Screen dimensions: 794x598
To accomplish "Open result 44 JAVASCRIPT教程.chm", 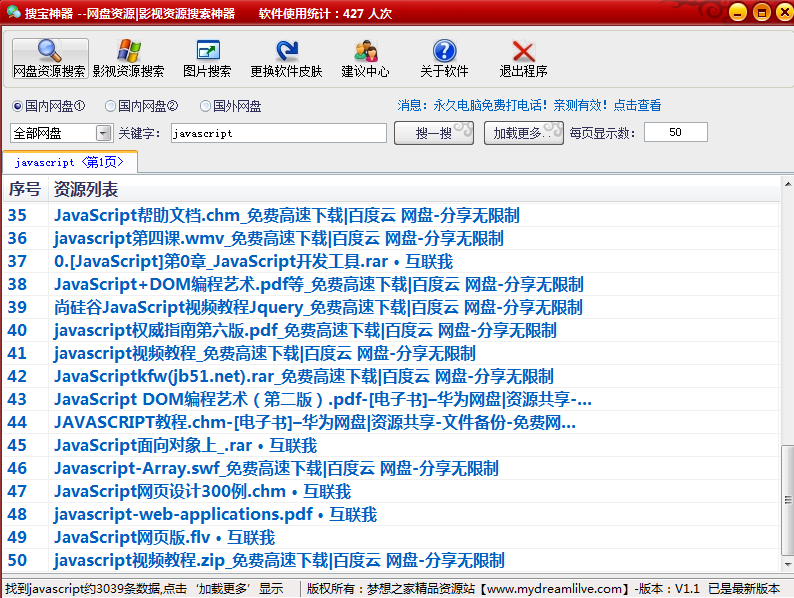I will [315, 422].
